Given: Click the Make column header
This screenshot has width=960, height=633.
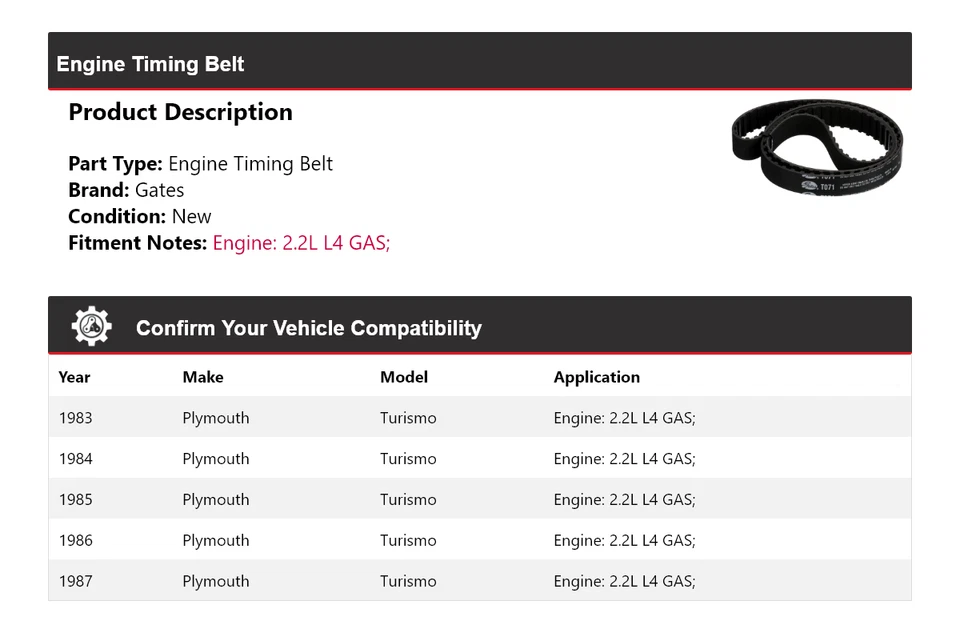Looking at the screenshot, I should tap(203, 377).
